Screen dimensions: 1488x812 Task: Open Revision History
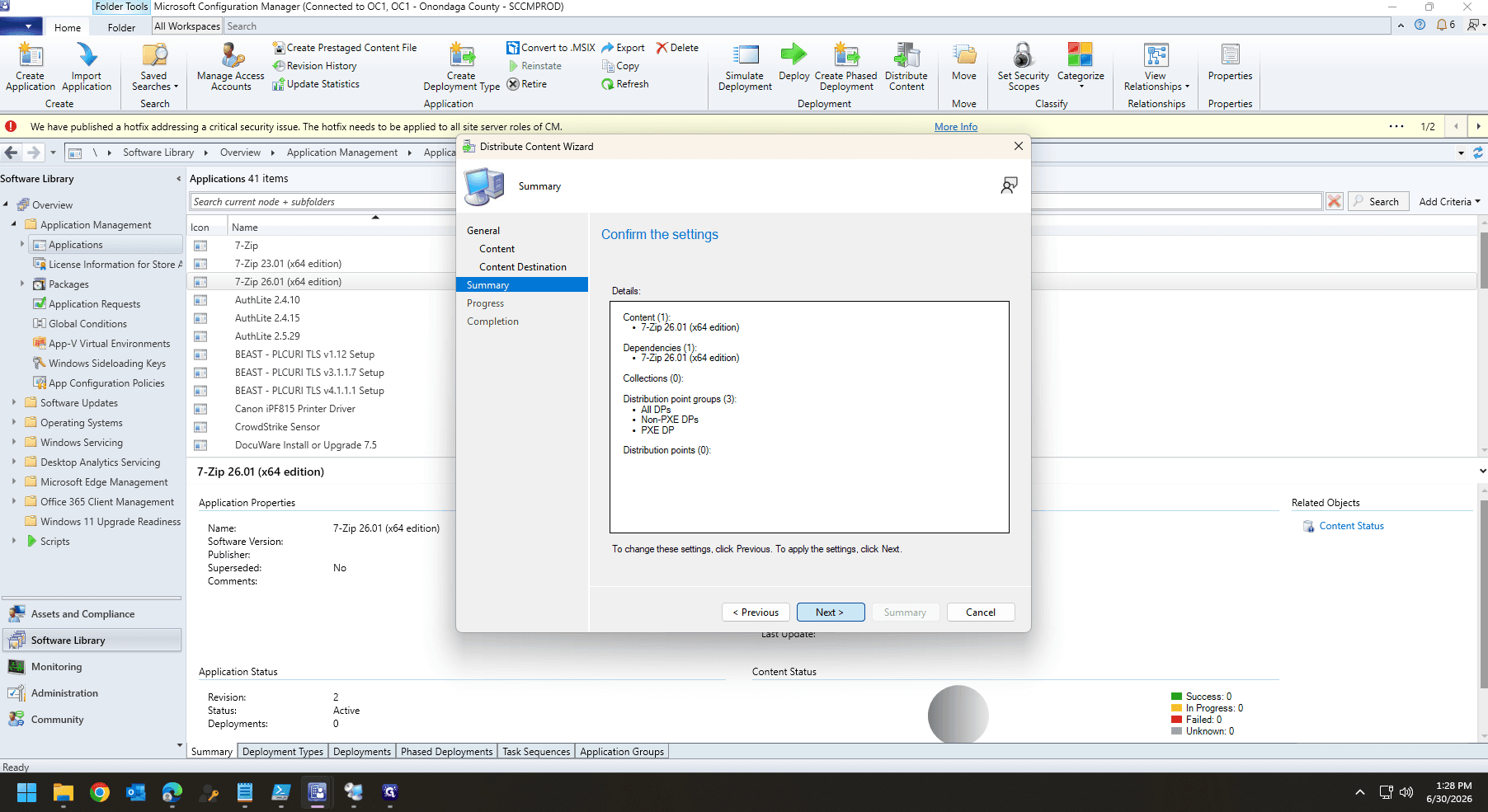315,66
